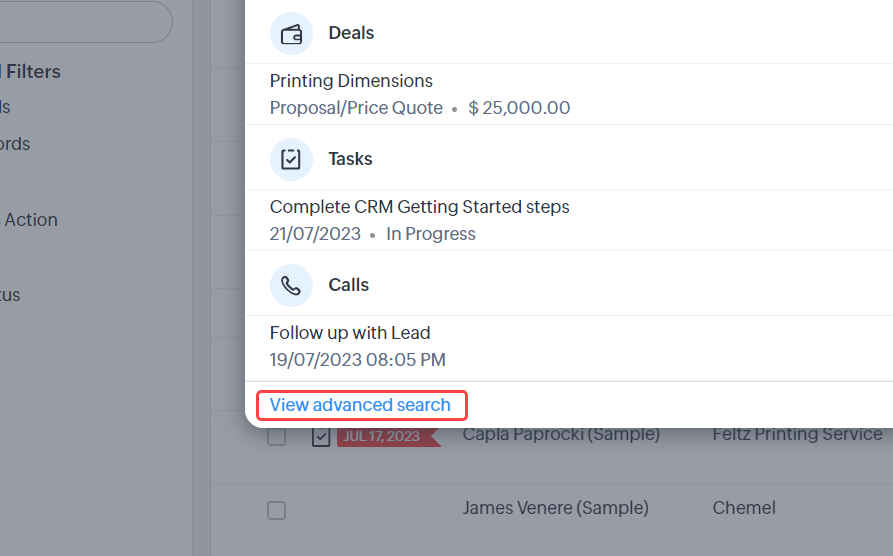Open James Venere (Sample) lead record

pos(555,508)
